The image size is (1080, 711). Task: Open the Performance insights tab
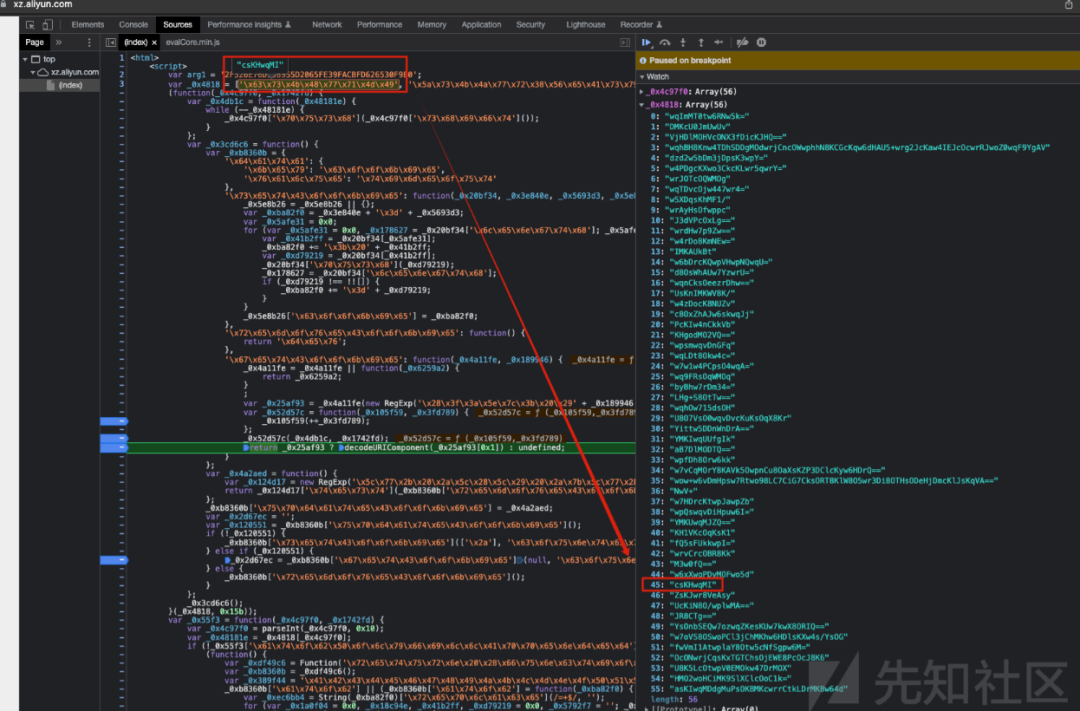tap(249, 25)
